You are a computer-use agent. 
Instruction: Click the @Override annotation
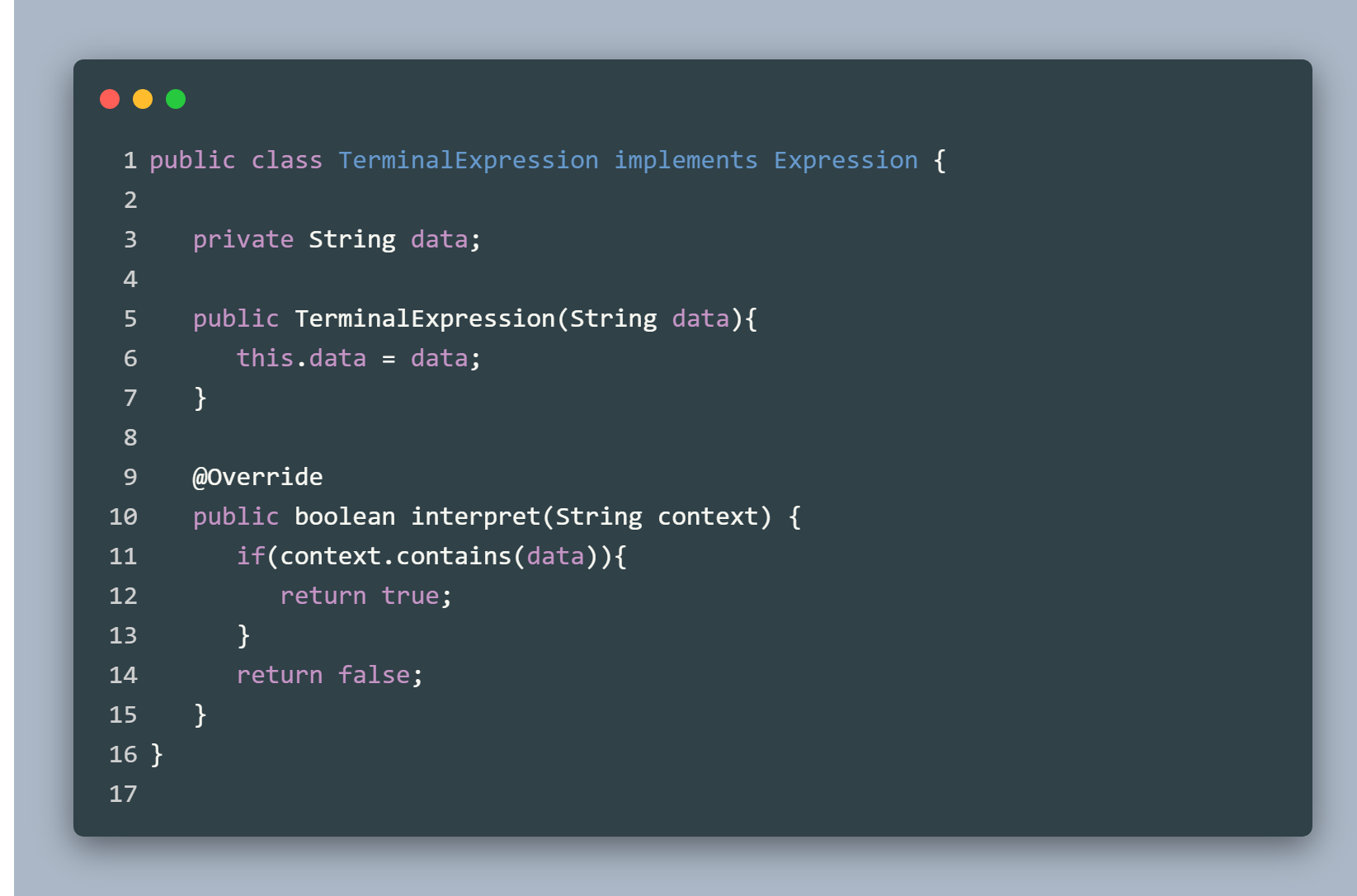click(257, 477)
